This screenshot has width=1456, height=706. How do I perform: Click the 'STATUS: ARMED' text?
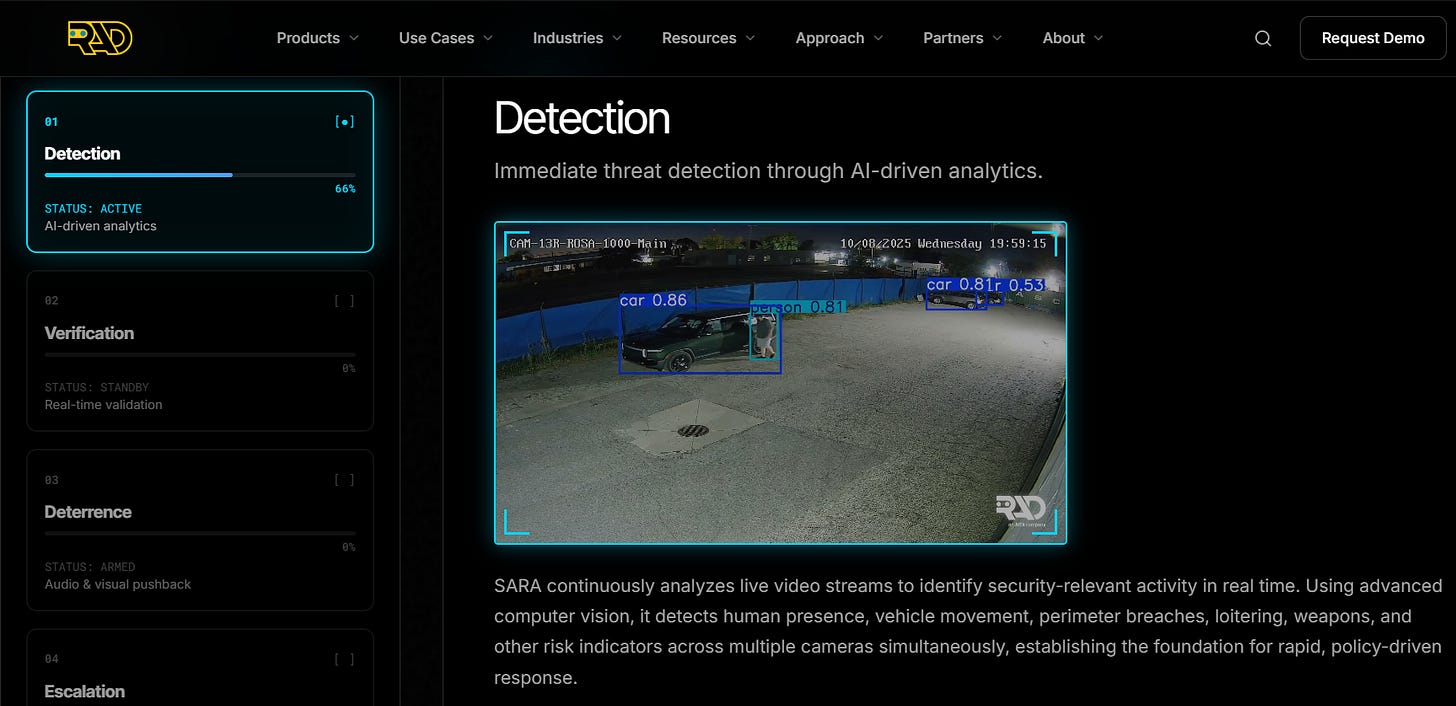(90, 567)
